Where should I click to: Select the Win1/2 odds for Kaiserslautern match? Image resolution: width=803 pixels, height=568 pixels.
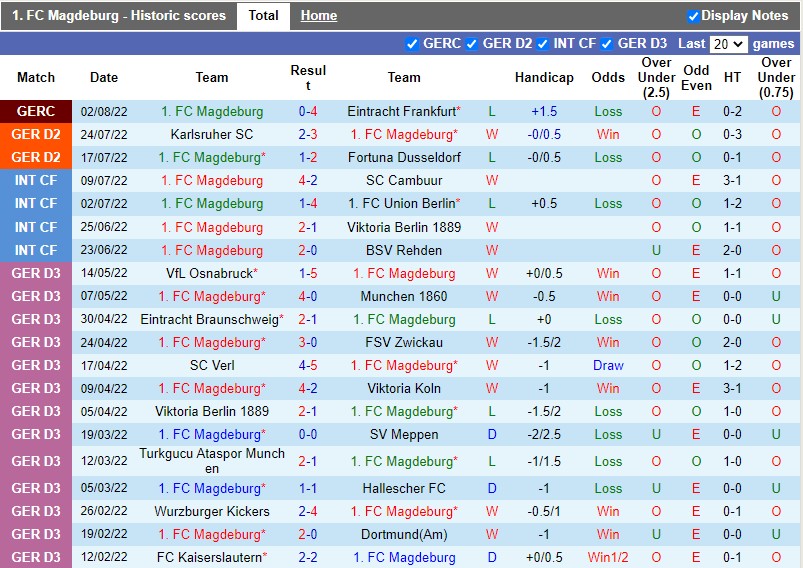pos(608,558)
